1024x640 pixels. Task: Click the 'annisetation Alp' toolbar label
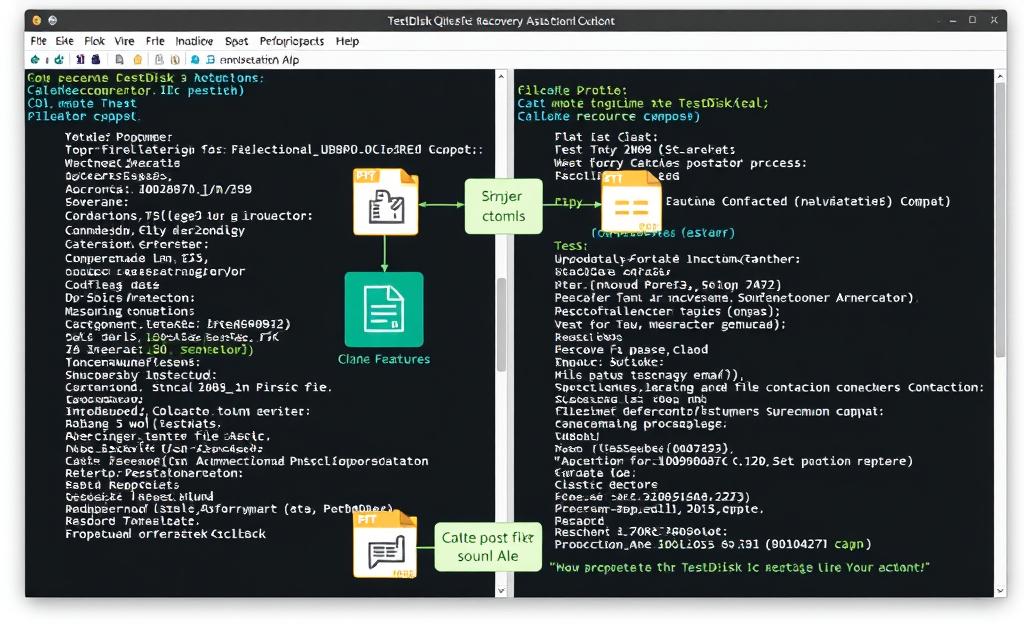tap(259, 59)
